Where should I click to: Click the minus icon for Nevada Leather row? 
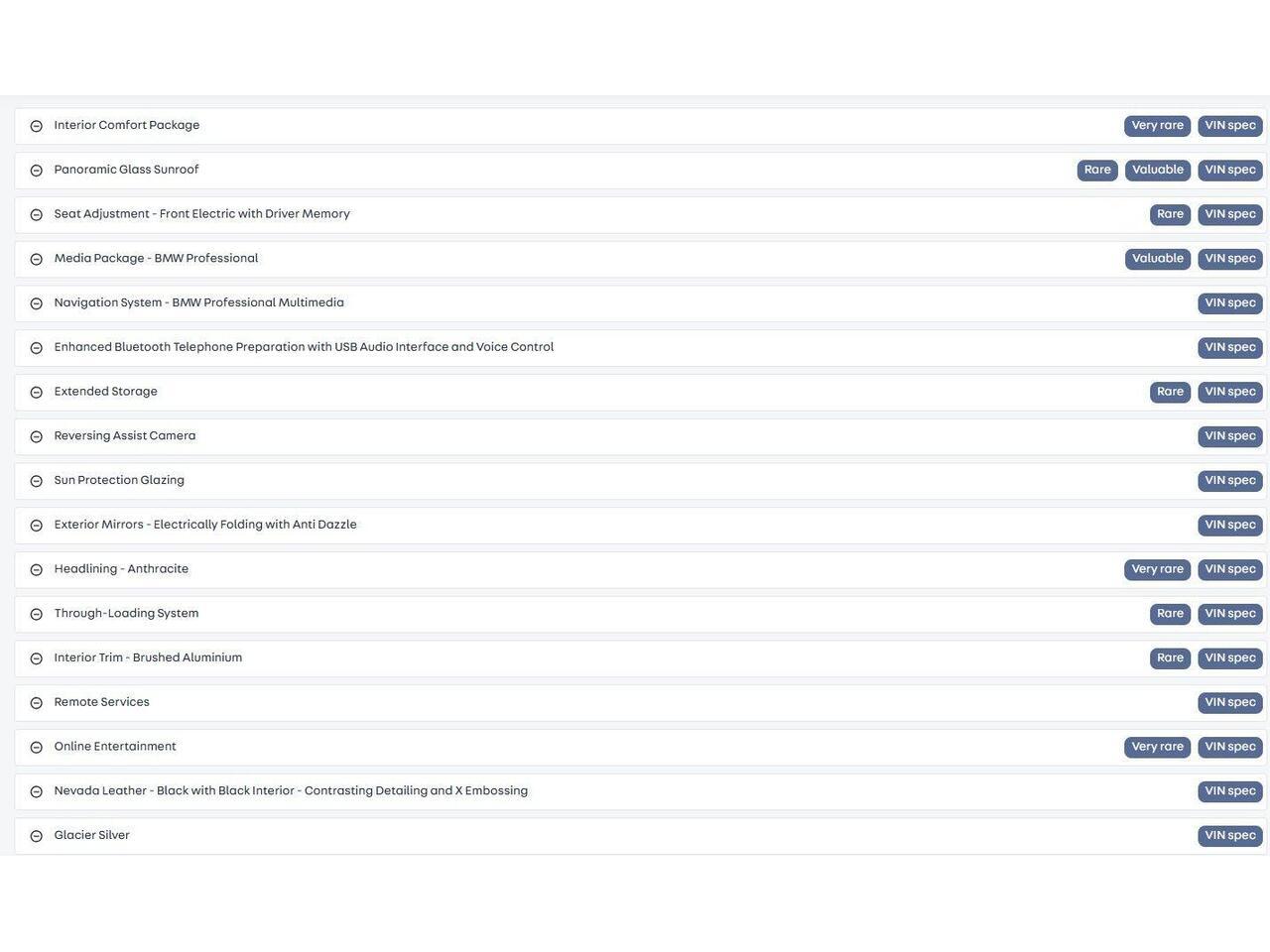tap(37, 792)
